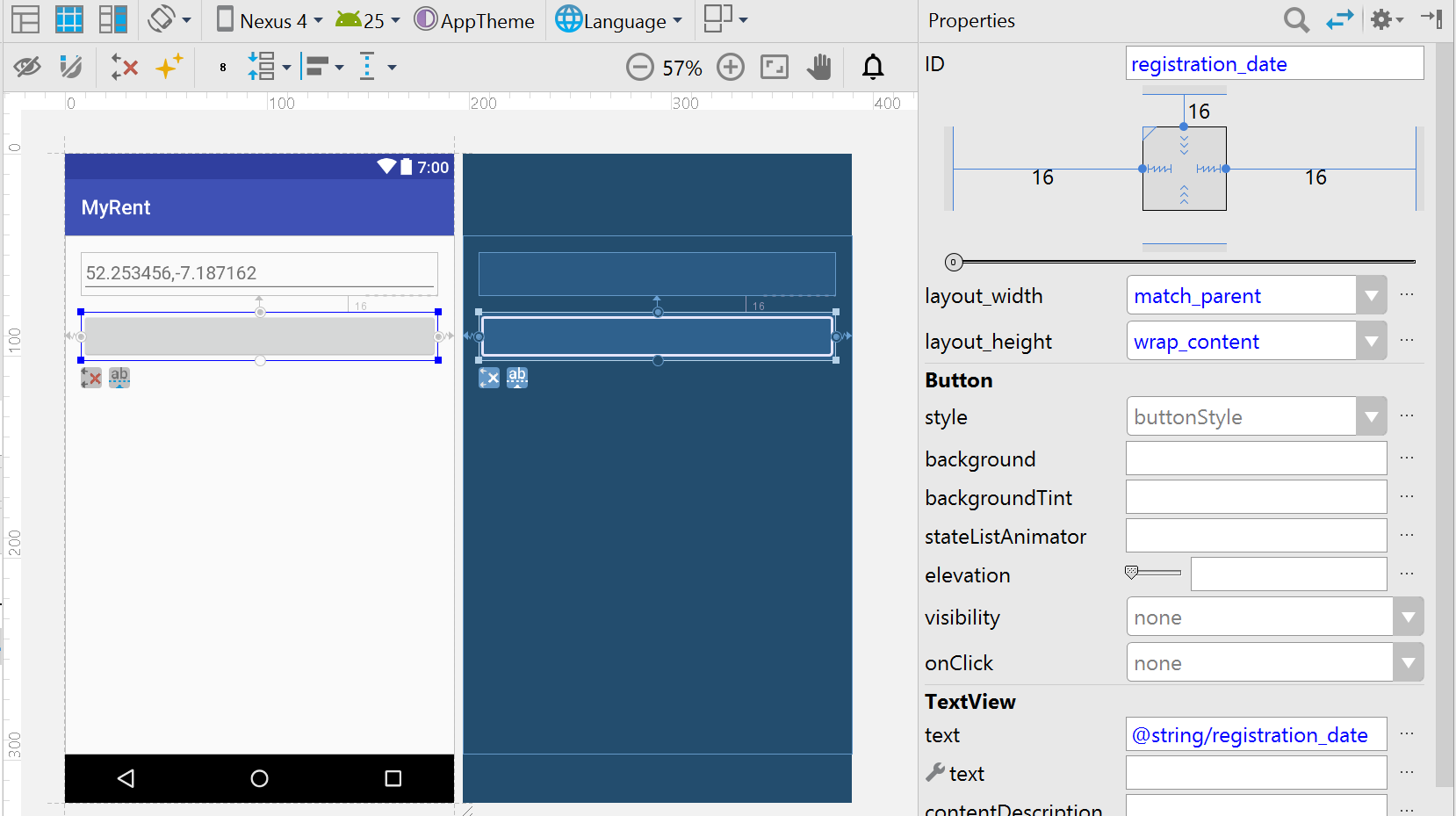Search properties with the magnifier icon
This screenshot has width=1456, height=816.
1296,19
